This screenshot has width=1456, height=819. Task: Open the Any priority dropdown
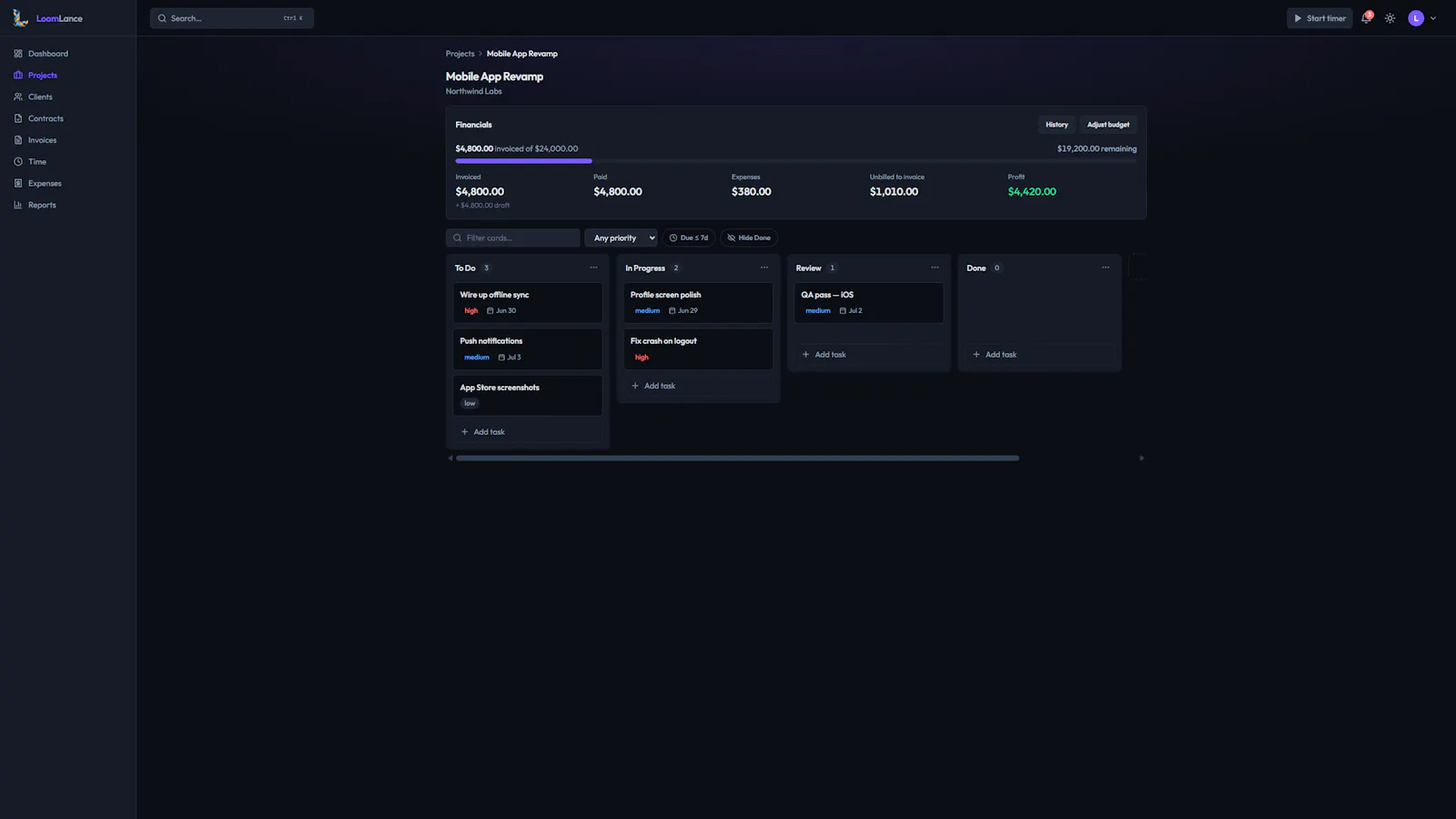coord(621,238)
